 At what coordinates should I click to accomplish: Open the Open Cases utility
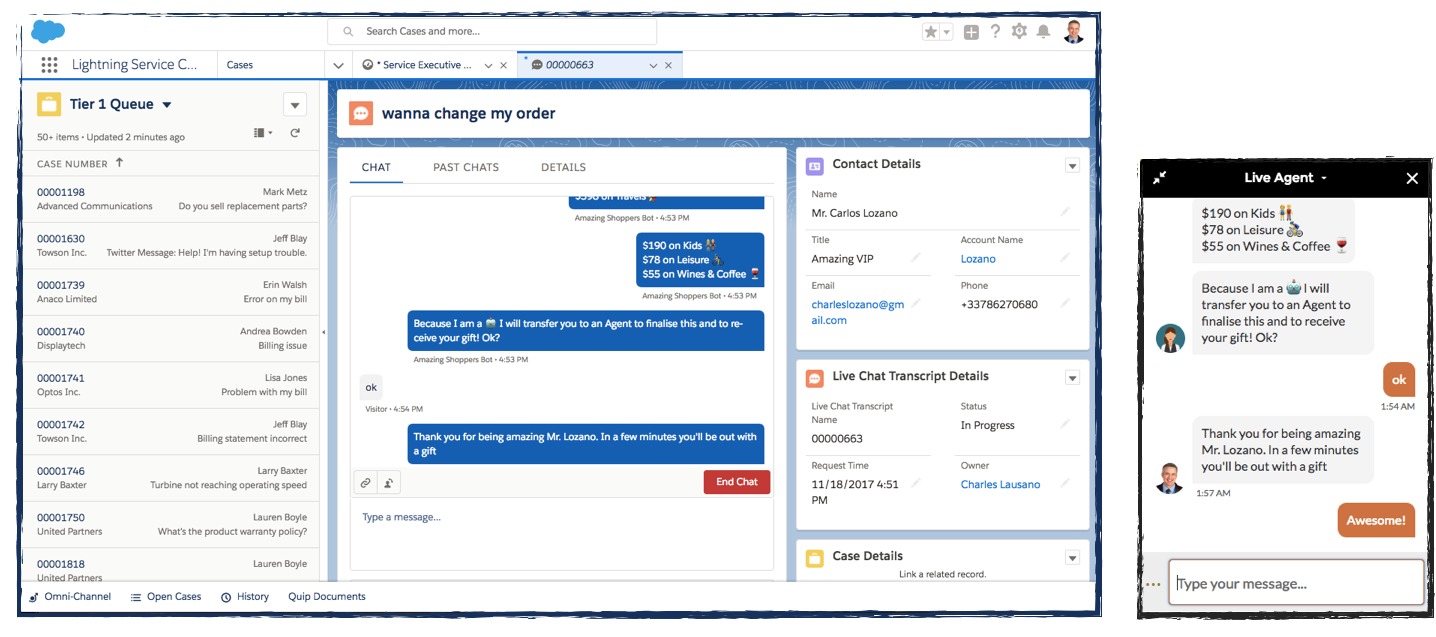tap(166, 597)
